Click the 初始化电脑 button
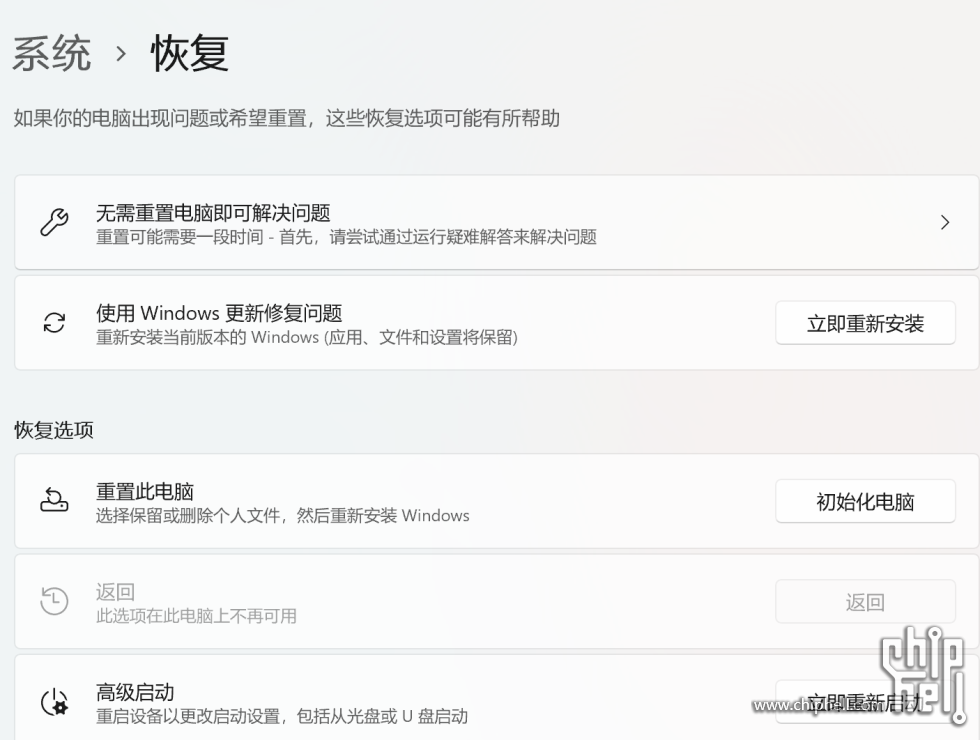This screenshot has width=980, height=740. (865, 501)
